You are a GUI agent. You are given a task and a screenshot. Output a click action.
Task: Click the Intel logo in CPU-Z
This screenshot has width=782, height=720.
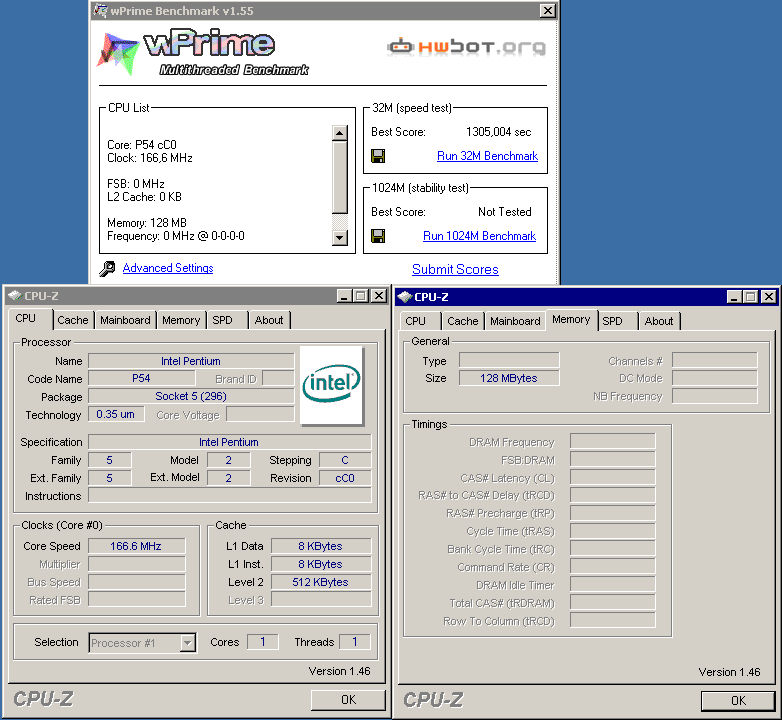coord(332,385)
